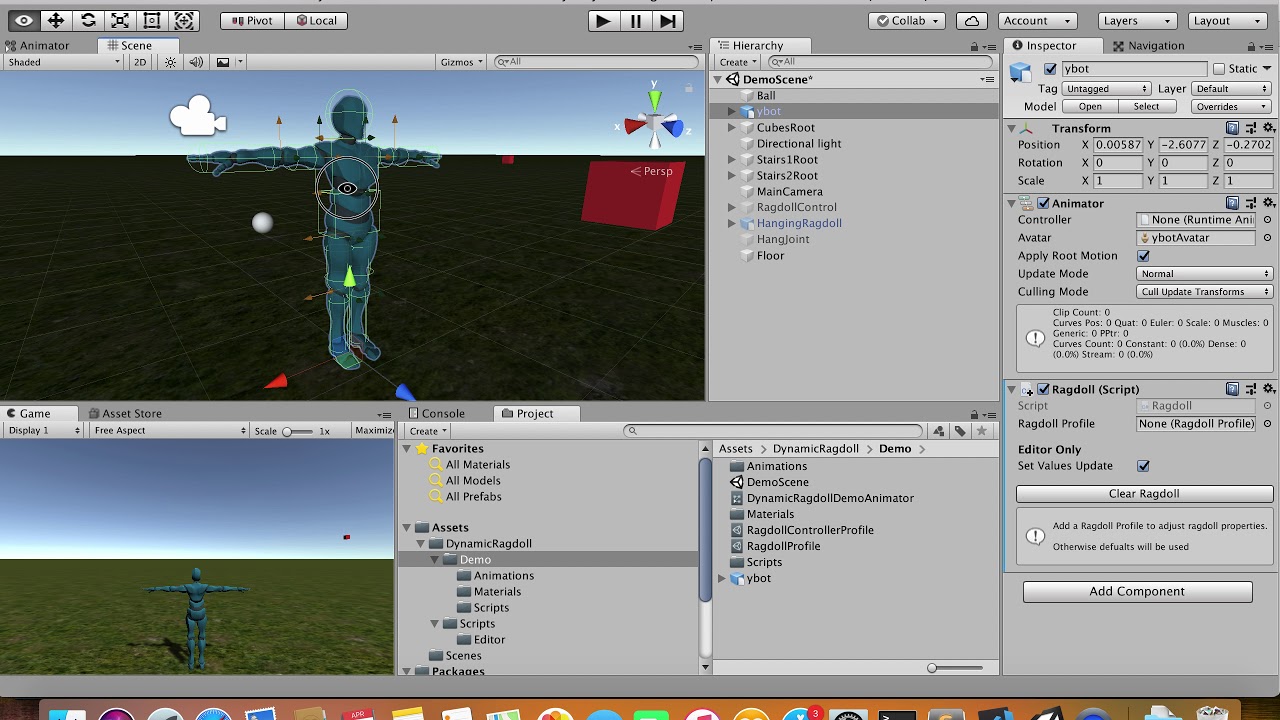The image size is (1280, 720).
Task: Open the Layers dropdown
Action: (1136, 20)
